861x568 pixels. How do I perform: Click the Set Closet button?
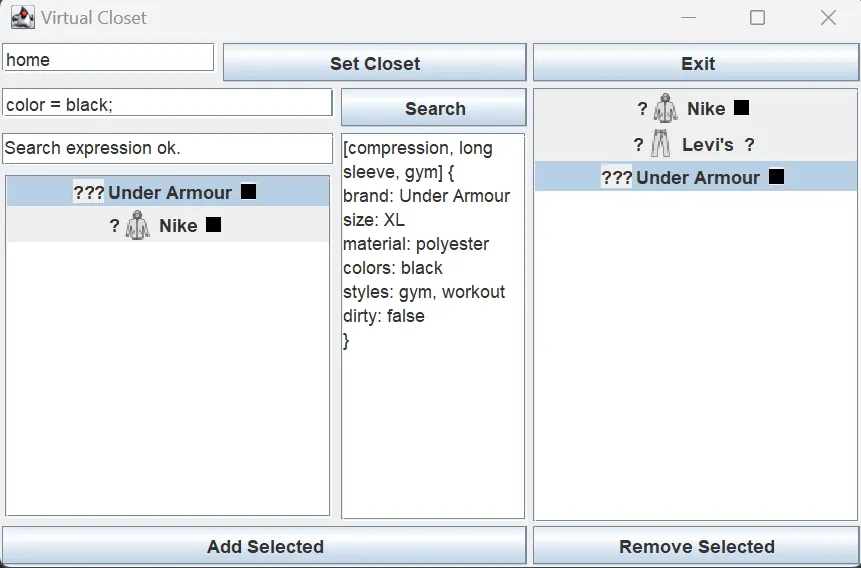click(374, 63)
